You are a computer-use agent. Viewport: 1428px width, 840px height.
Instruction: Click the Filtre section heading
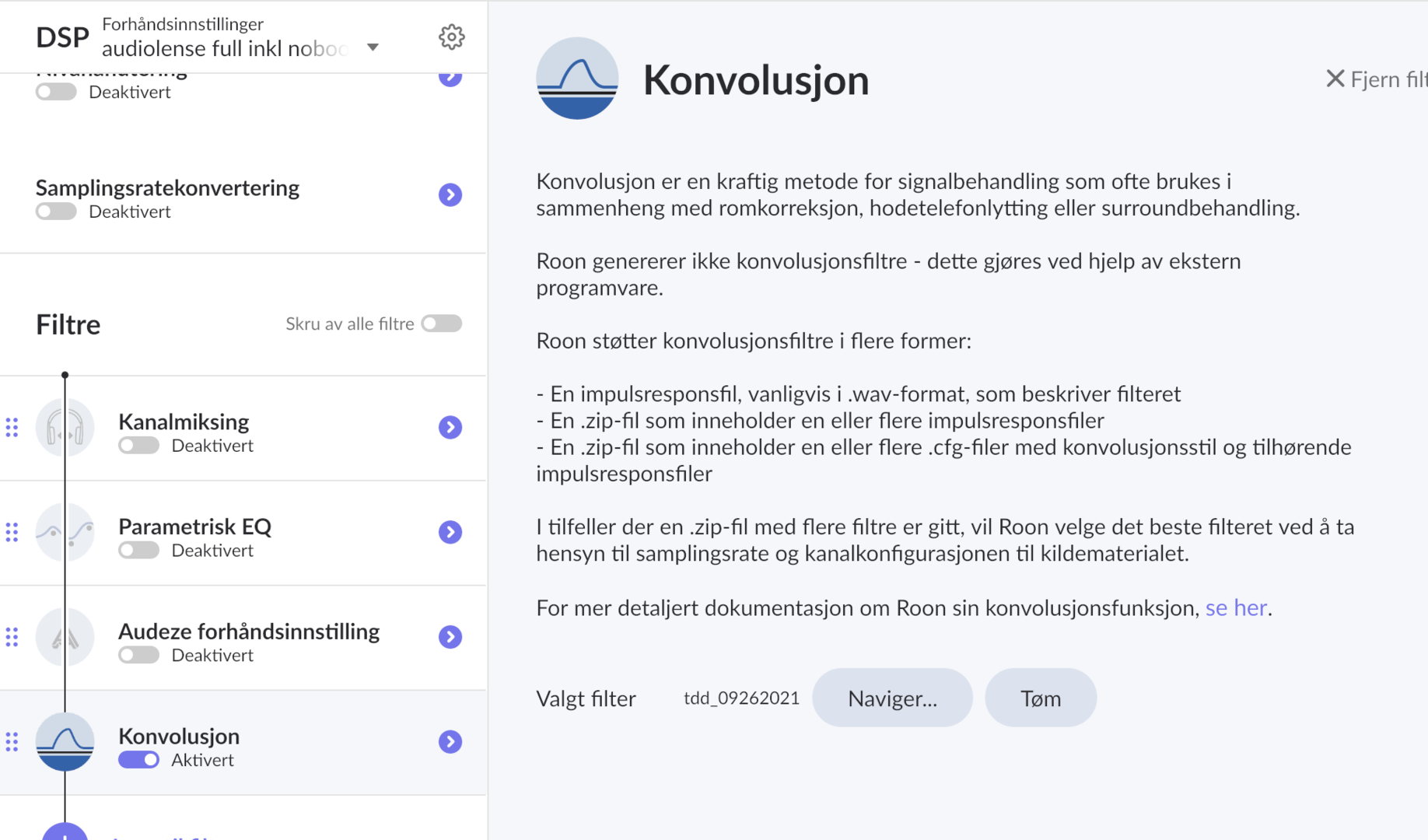tap(68, 324)
